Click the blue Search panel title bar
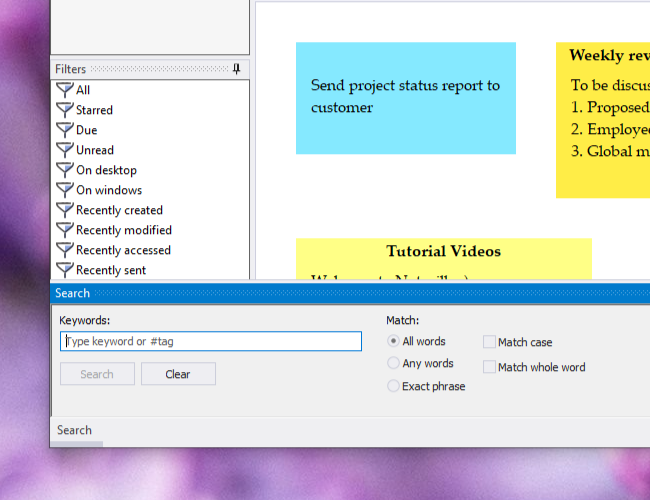 tap(350, 293)
